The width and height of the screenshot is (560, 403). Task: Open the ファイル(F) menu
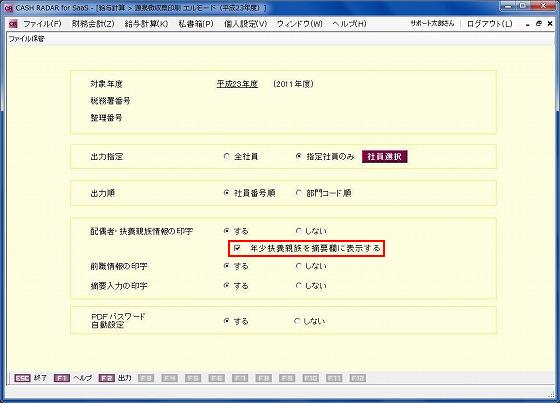tap(42, 24)
